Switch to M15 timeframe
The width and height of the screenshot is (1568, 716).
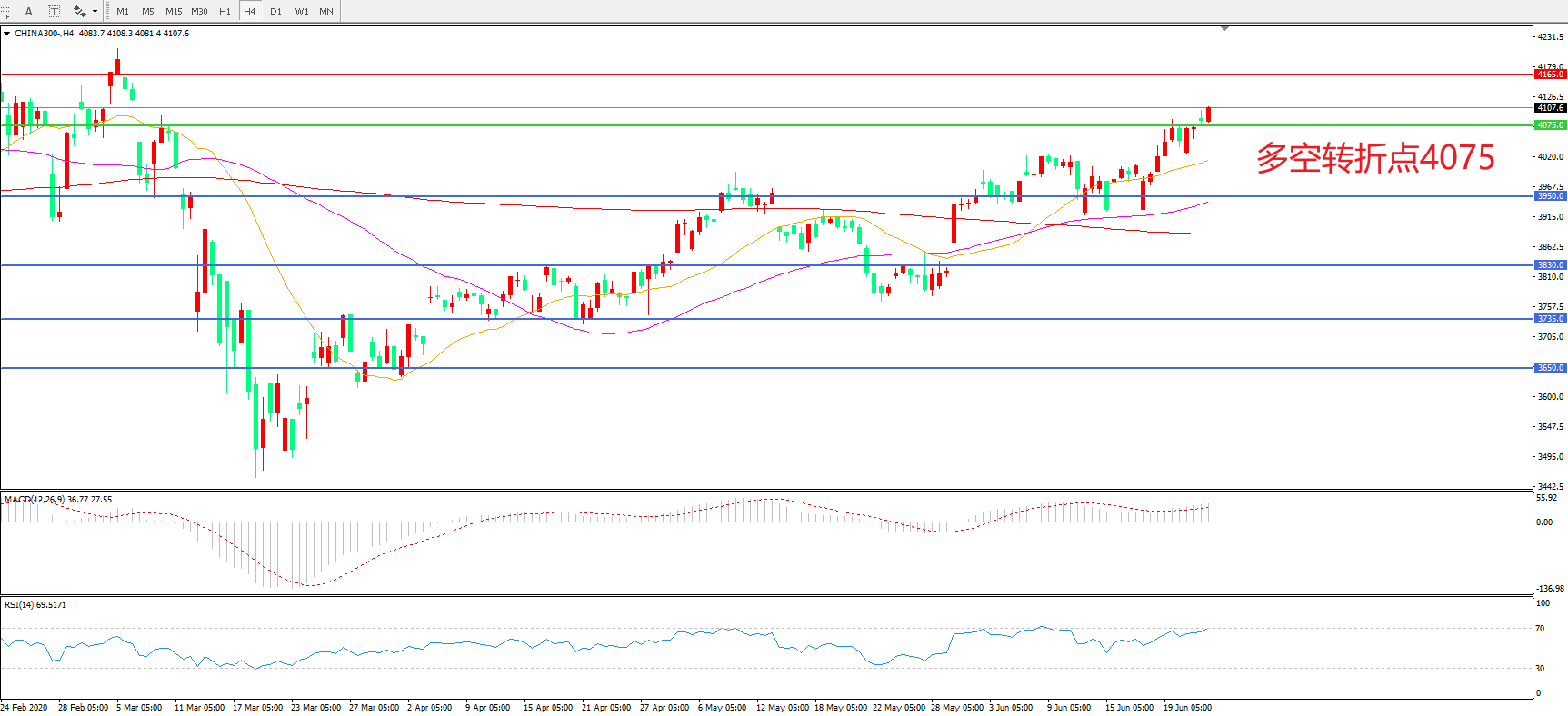(173, 11)
